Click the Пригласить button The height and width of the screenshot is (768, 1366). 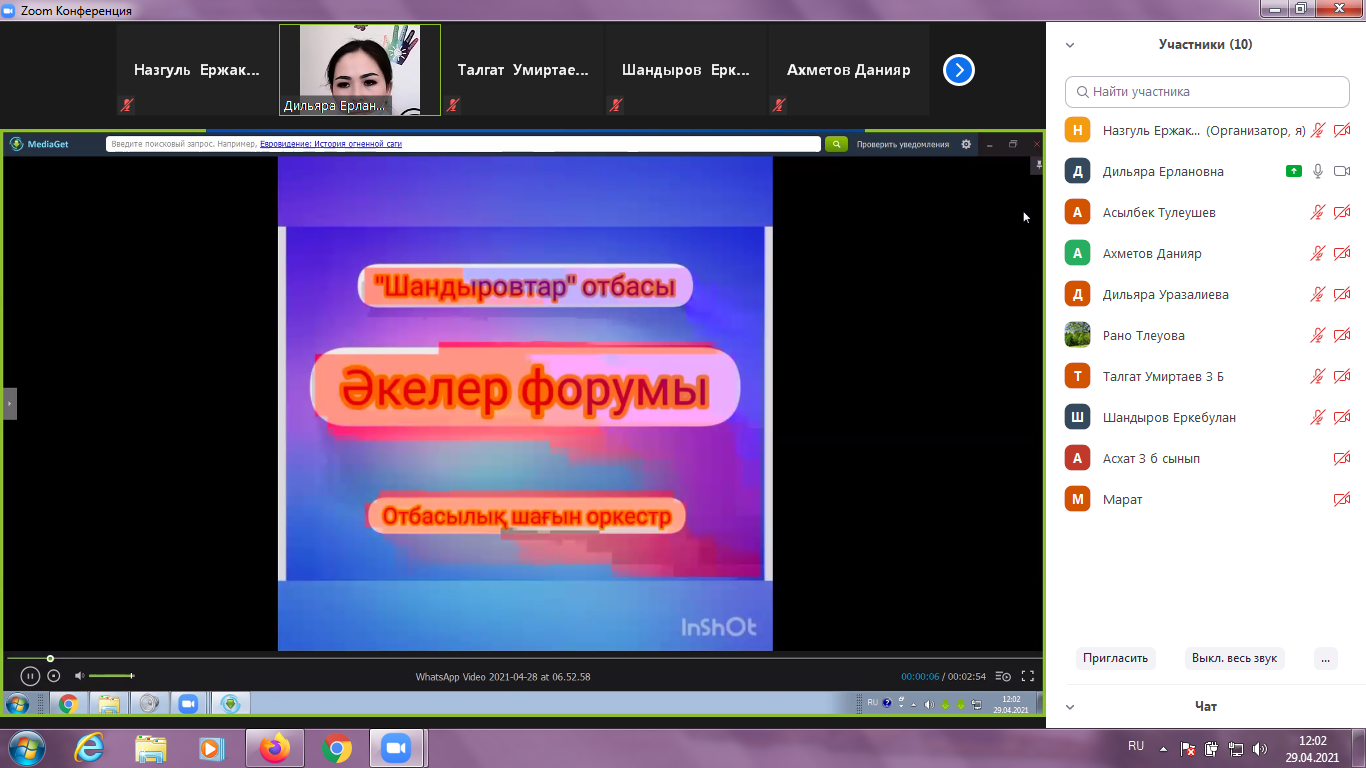tap(1115, 658)
